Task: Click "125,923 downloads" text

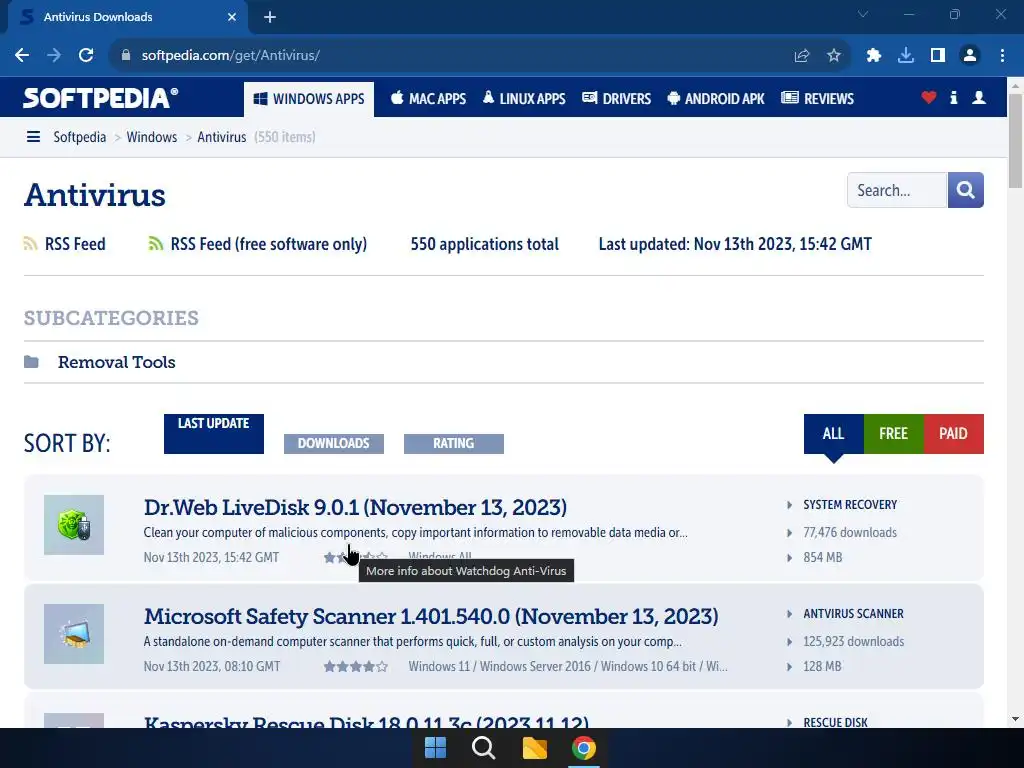Action: pos(854,641)
